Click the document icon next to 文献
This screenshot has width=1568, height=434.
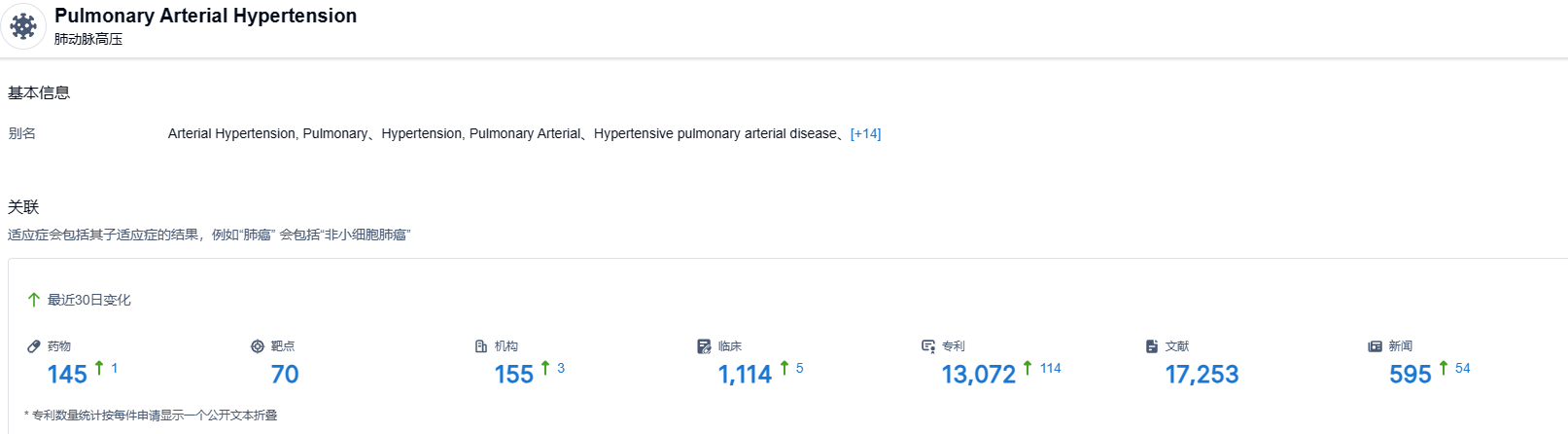click(x=1152, y=346)
